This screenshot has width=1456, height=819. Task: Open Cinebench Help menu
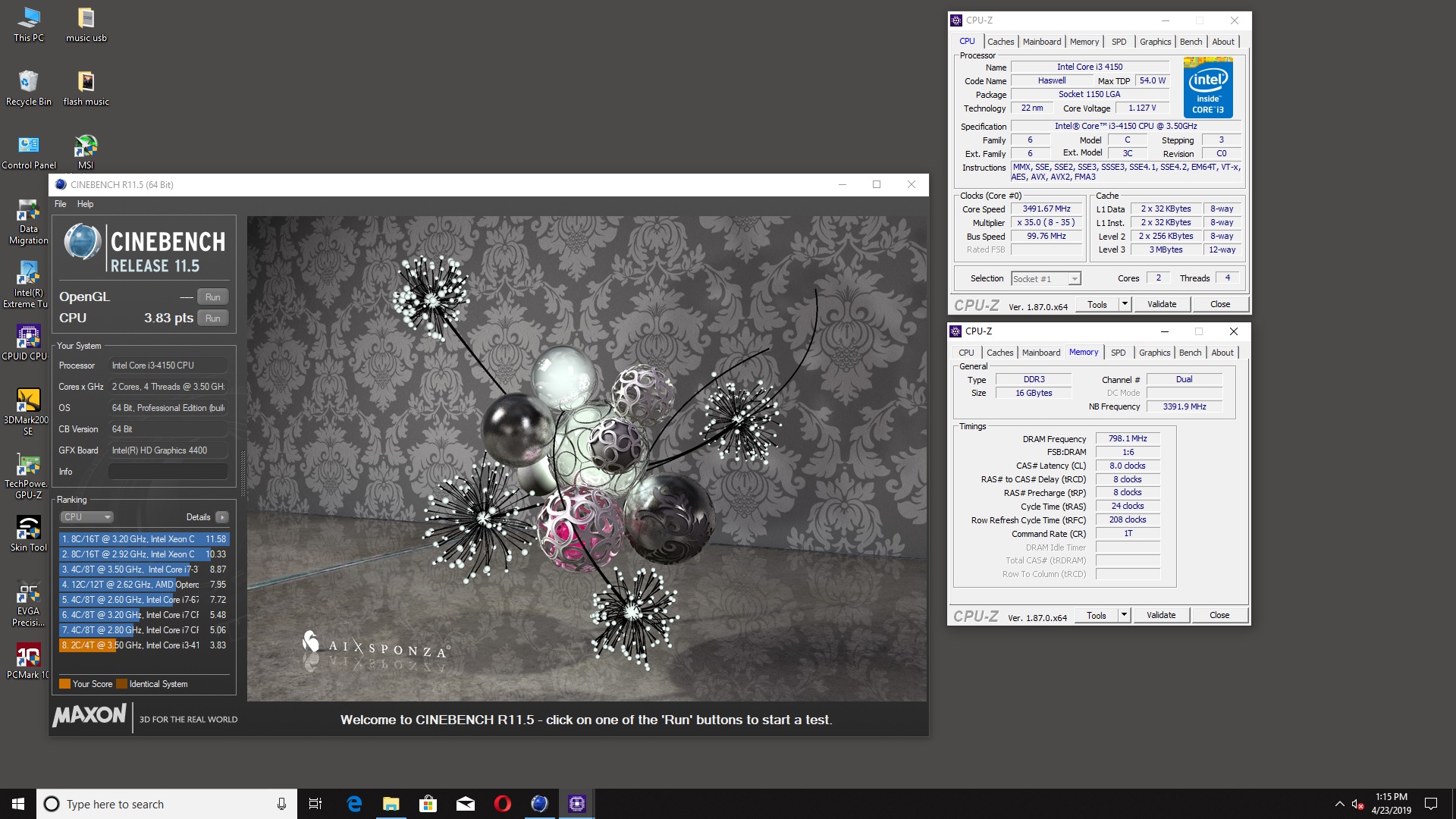pyautogui.click(x=85, y=204)
